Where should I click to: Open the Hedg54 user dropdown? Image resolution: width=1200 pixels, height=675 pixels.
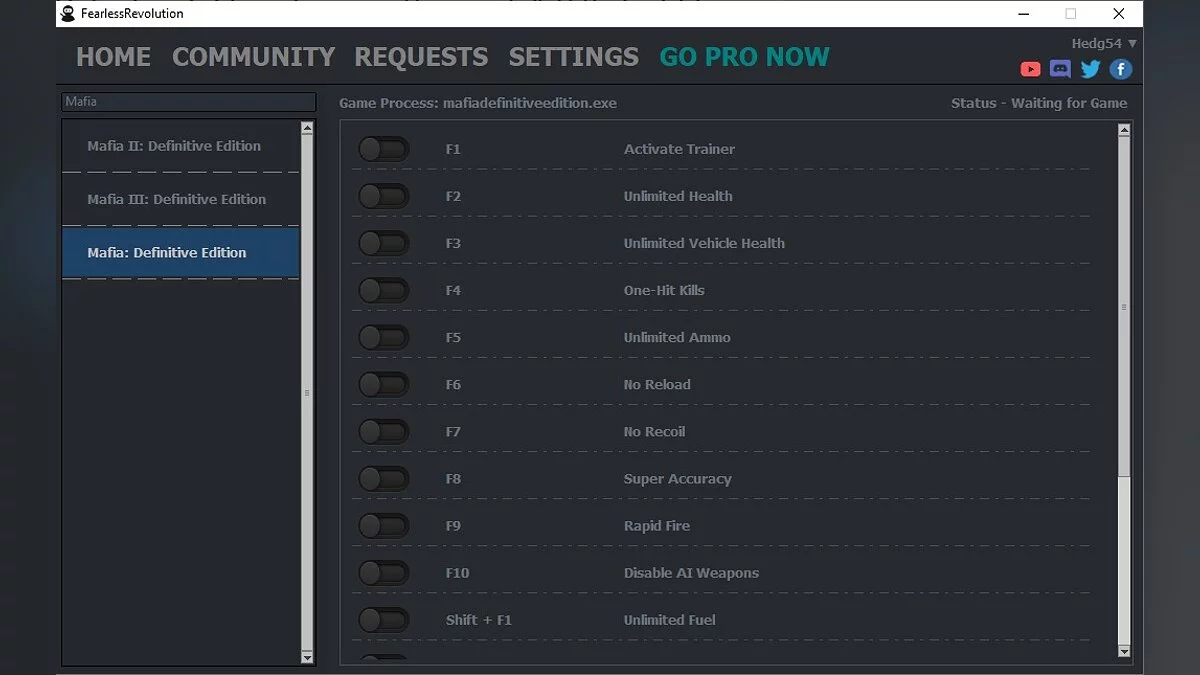click(1104, 44)
